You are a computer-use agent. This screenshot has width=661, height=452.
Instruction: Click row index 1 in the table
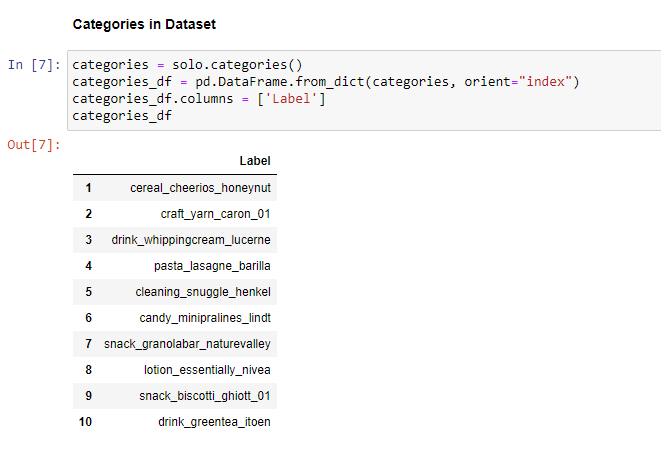(88, 188)
